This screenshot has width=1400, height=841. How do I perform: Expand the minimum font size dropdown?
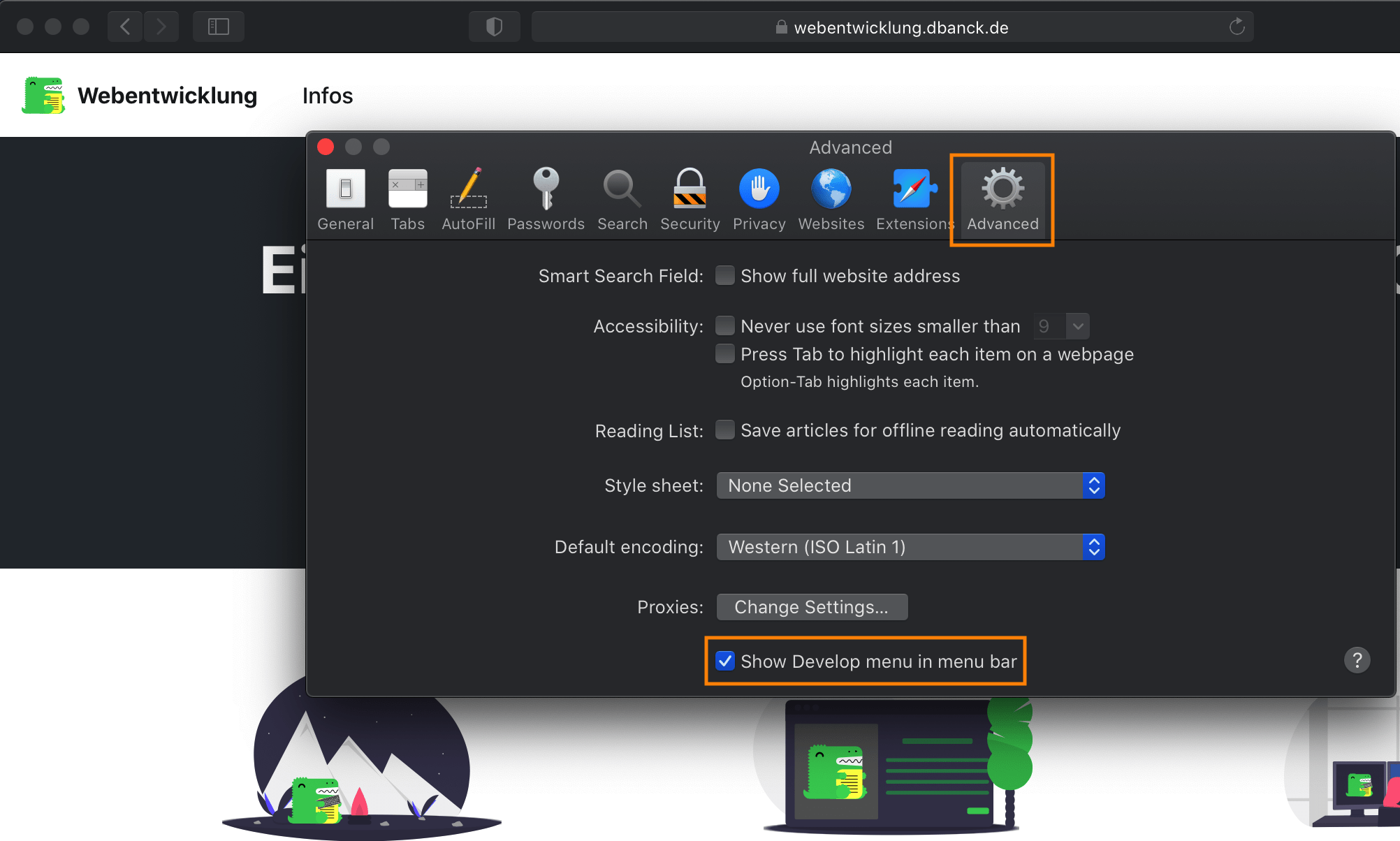pyautogui.click(x=1077, y=326)
